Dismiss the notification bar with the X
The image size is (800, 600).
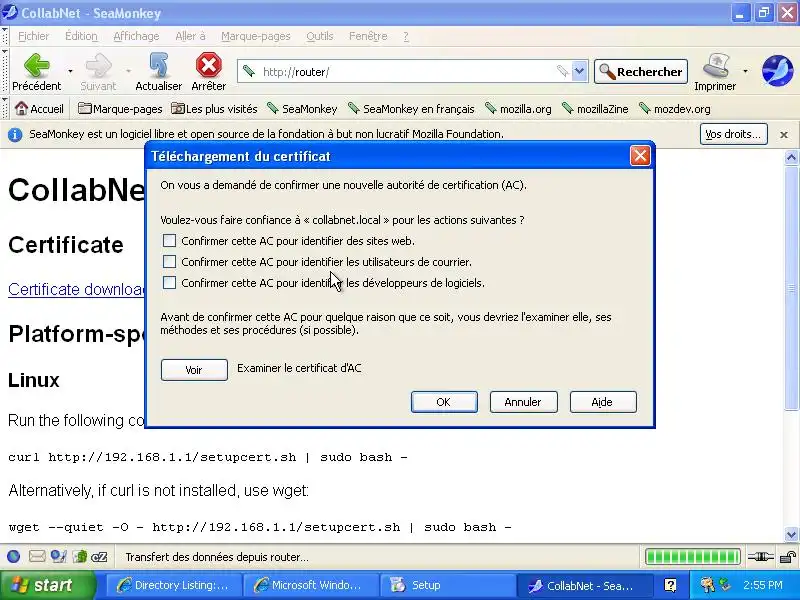pyautogui.click(x=784, y=135)
